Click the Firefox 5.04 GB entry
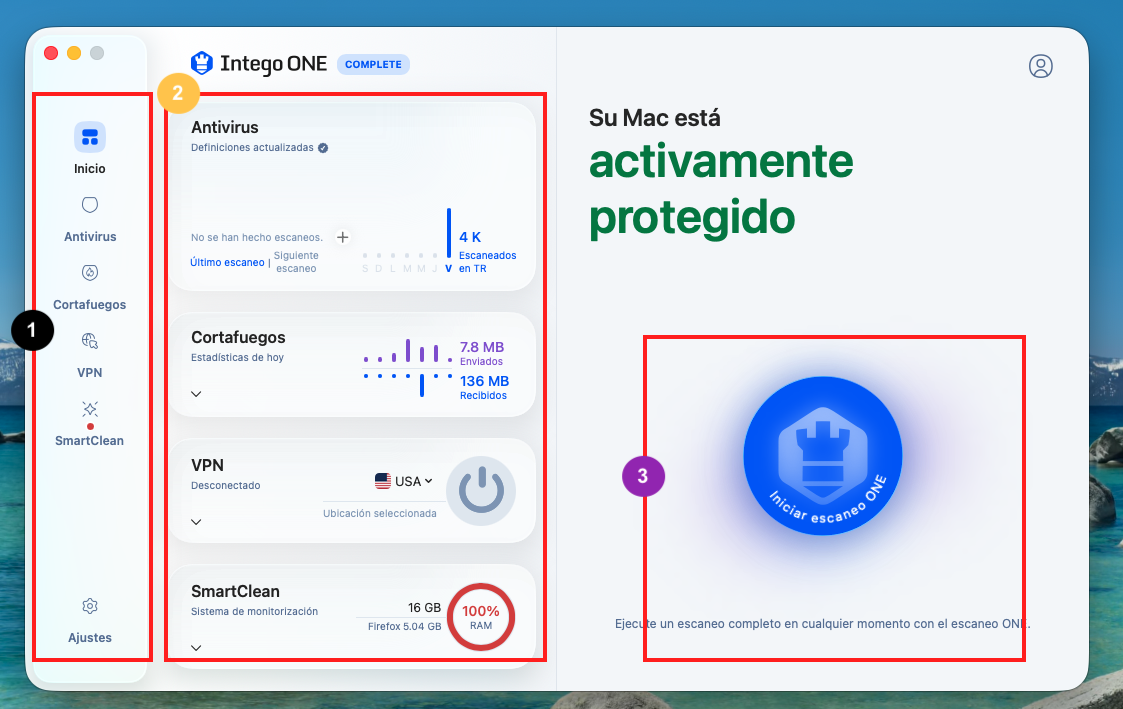Image resolution: width=1123 pixels, height=709 pixels. click(x=405, y=627)
